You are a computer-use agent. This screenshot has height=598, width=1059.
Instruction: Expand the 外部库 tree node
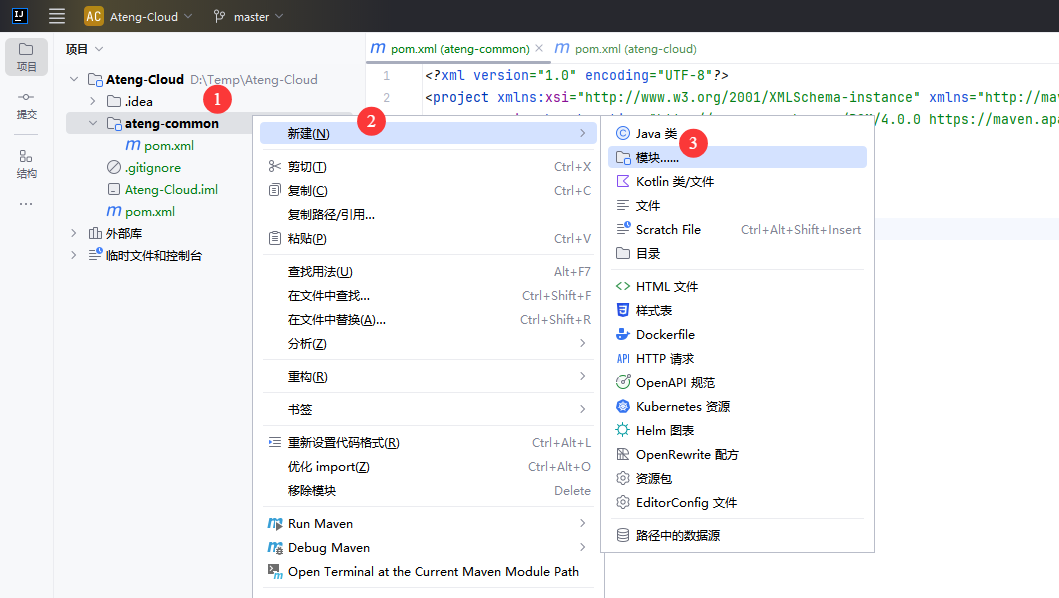(73, 233)
